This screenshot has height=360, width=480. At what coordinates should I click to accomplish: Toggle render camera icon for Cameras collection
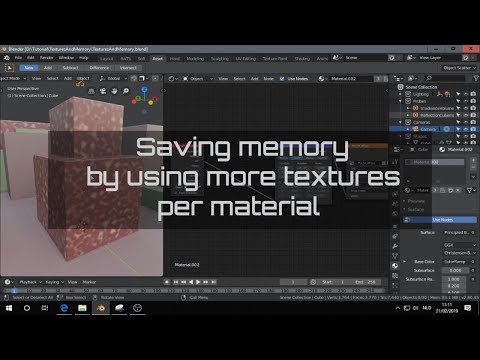click(473, 122)
